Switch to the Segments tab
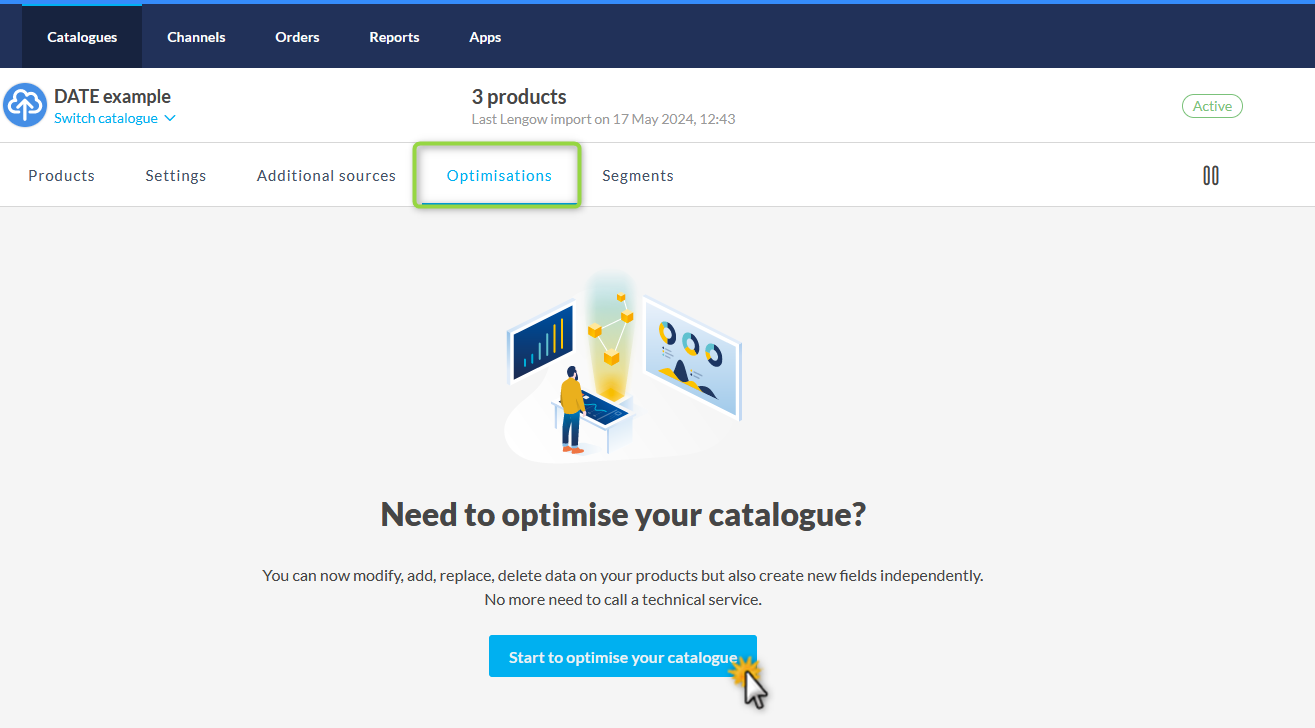Viewport: 1315px width, 728px height. (x=637, y=176)
